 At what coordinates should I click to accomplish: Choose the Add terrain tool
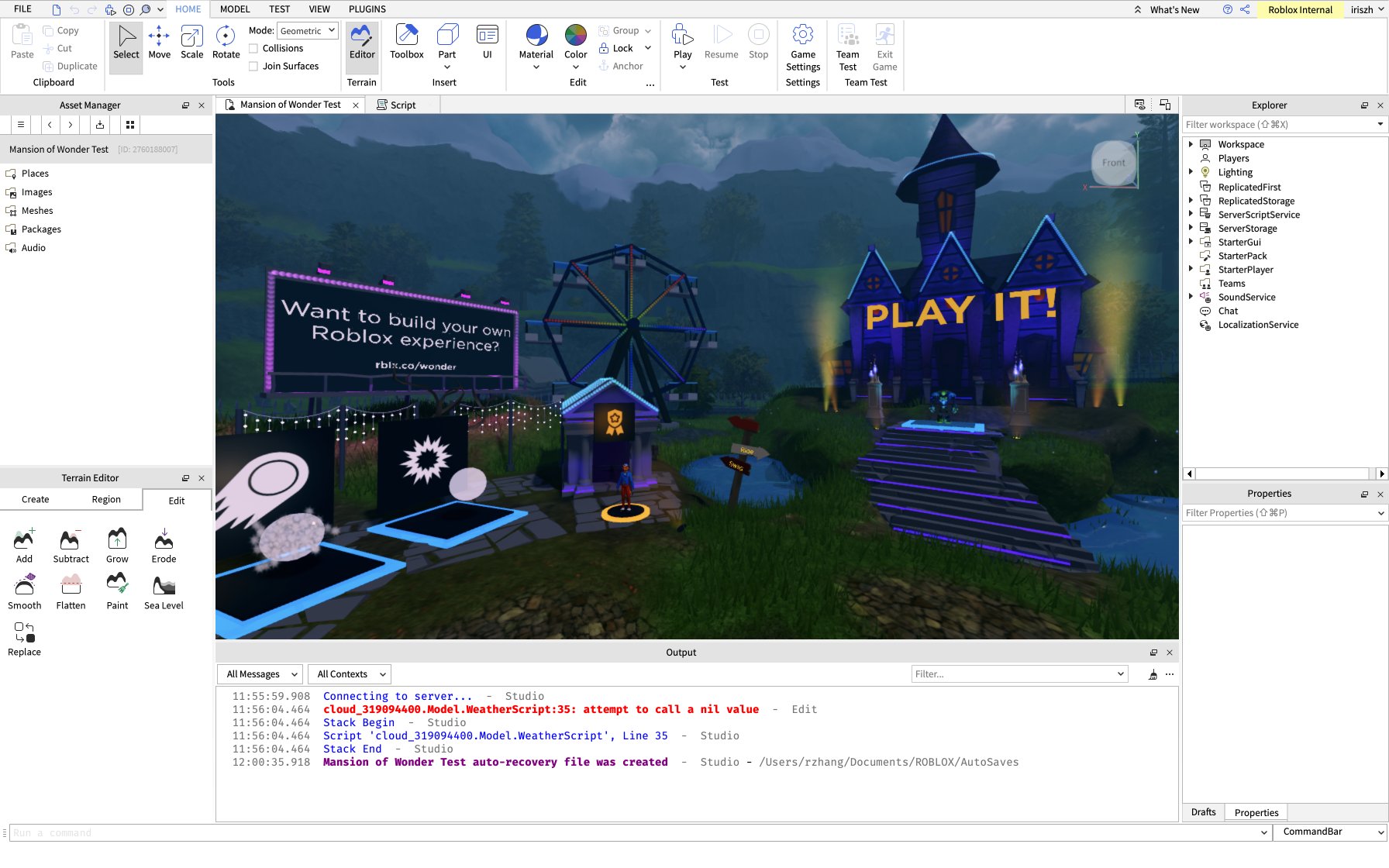pos(24,546)
